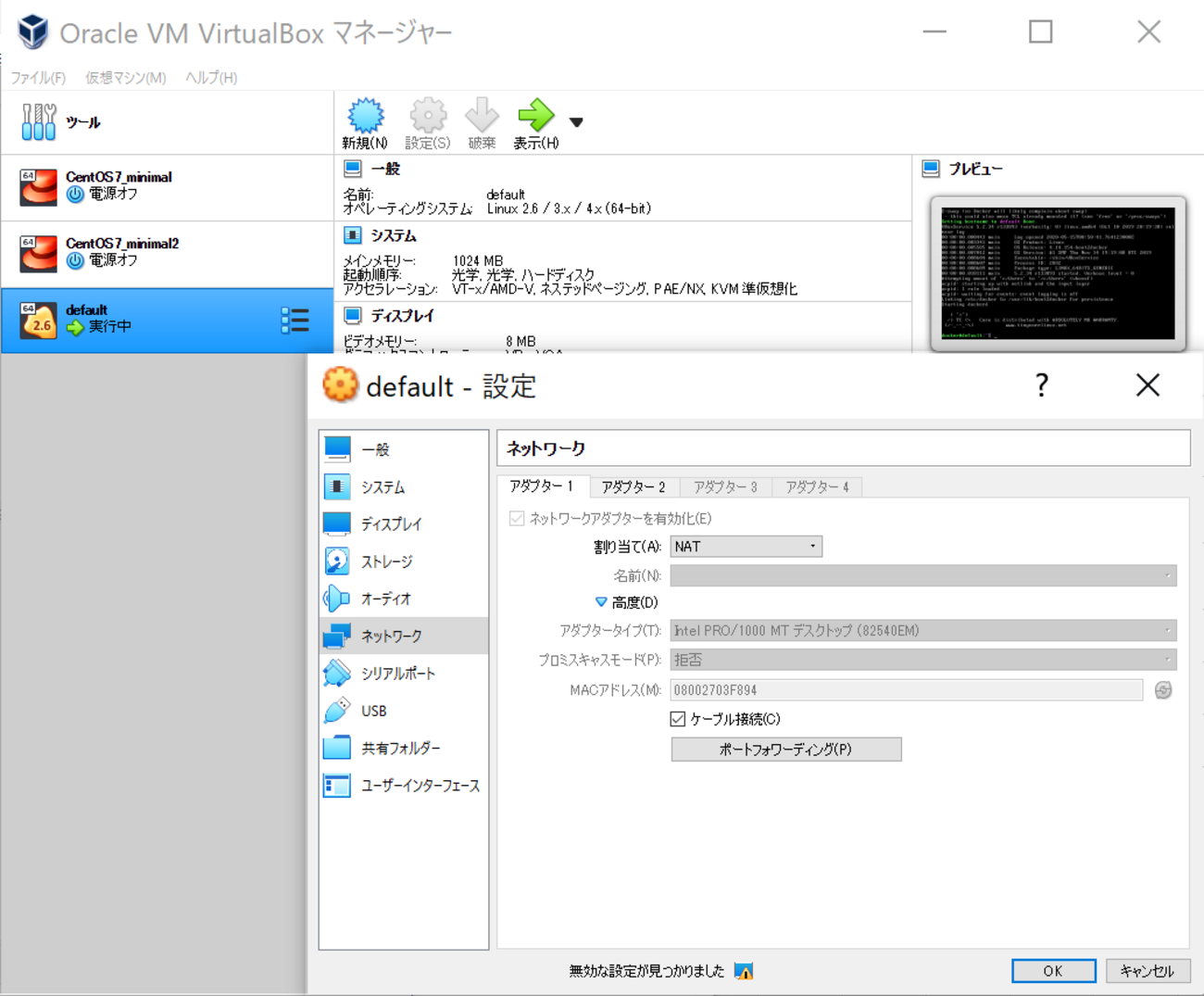The width and height of the screenshot is (1204, 996).
Task: Select the CentOS7_minimal2 virtual machine
Action: point(167,253)
